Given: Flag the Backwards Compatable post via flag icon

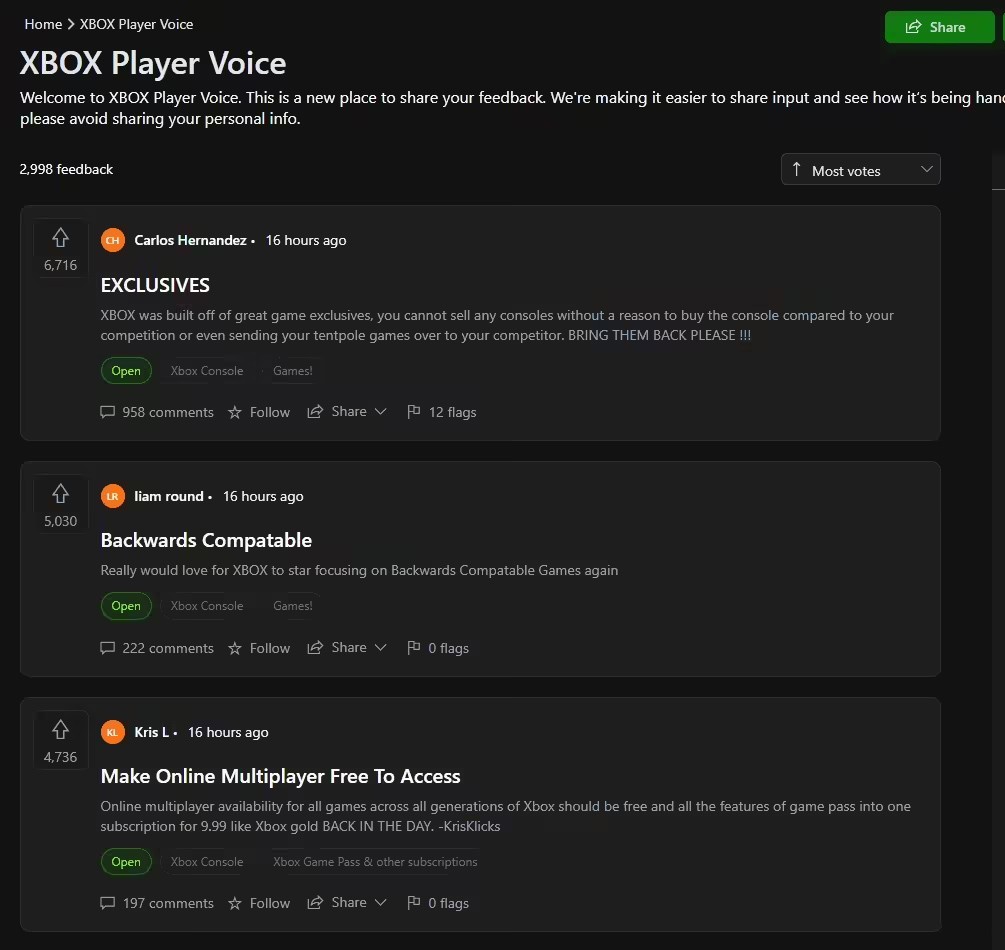Looking at the screenshot, I should [x=414, y=647].
